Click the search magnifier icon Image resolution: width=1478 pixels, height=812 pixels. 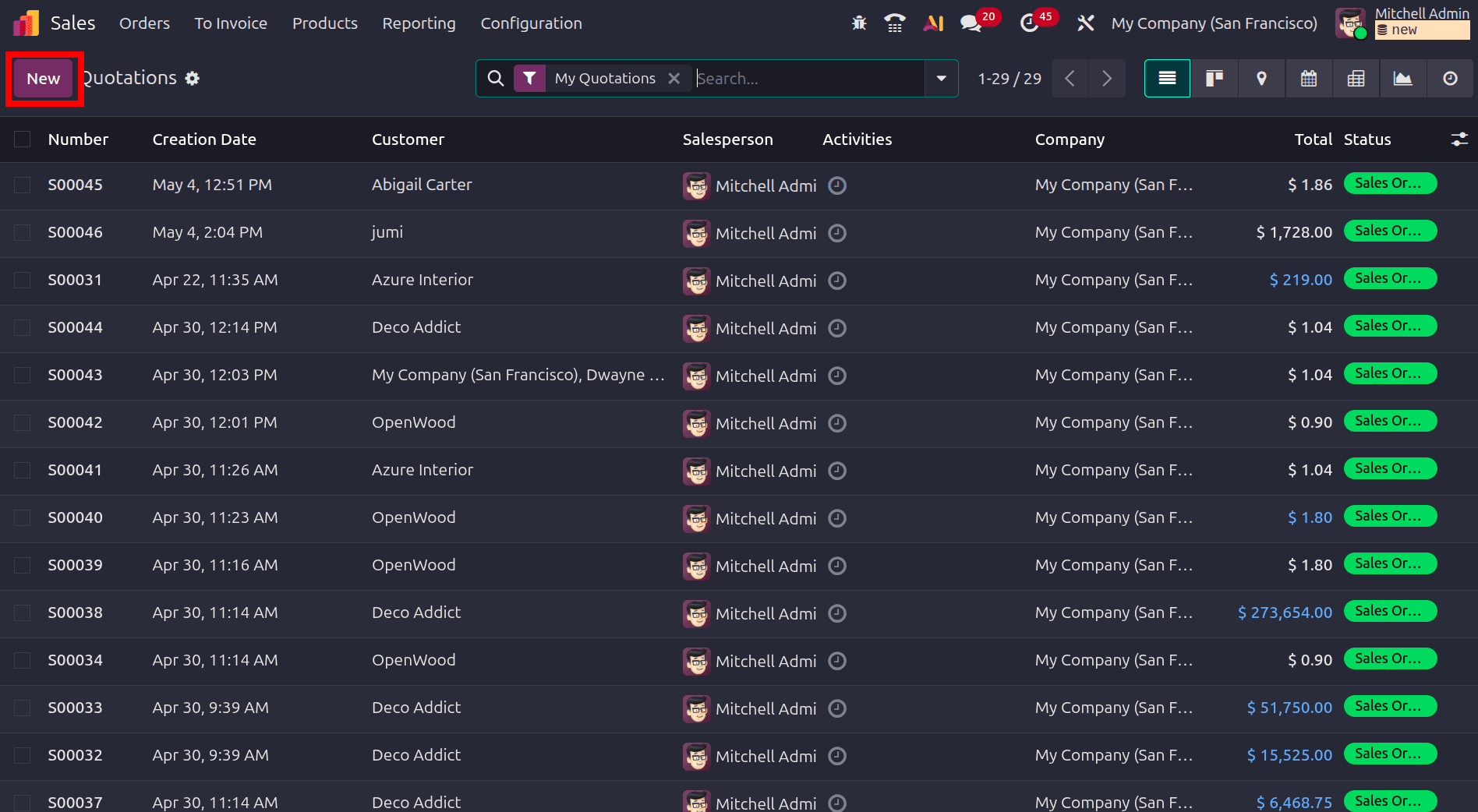496,78
